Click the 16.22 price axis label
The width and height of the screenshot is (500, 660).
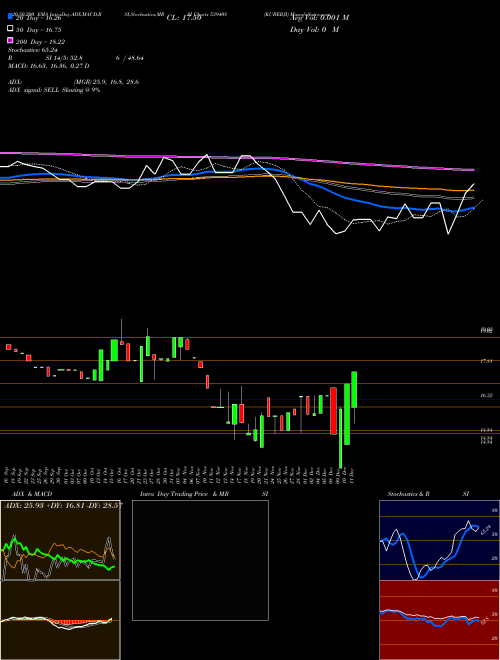tap(487, 396)
